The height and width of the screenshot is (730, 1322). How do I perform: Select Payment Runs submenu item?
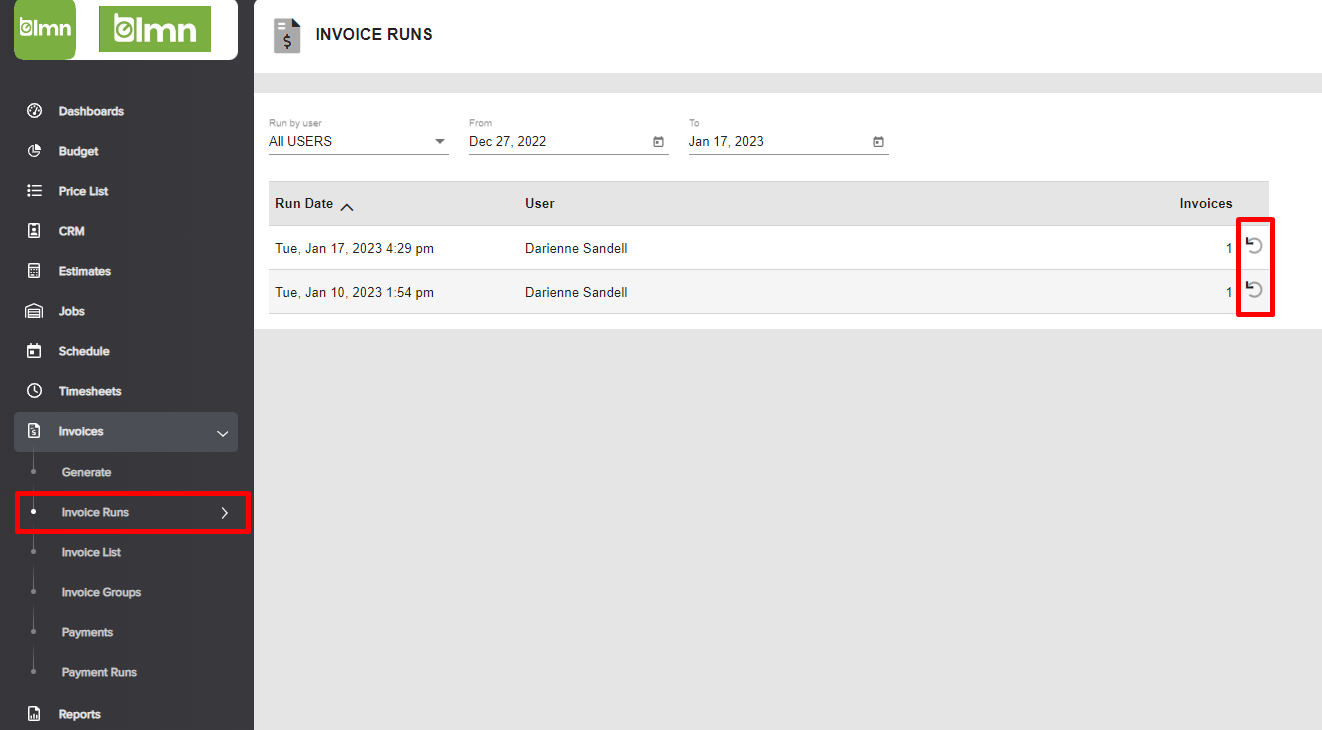coord(99,672)
